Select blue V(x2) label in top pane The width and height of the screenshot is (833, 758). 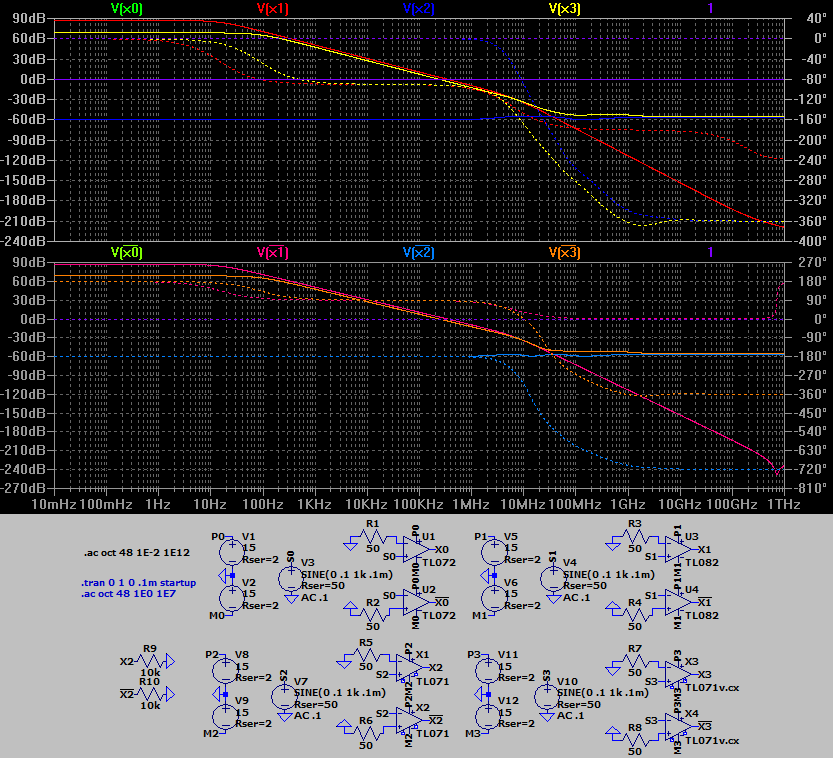coord(419,8)
